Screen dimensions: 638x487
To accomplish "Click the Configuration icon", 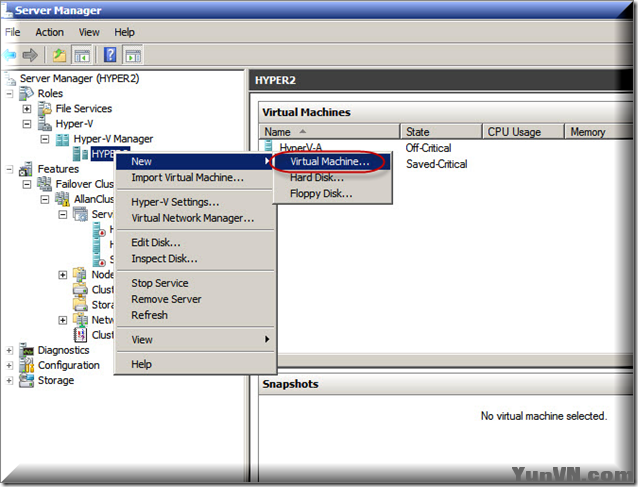I will pos(26,365).
